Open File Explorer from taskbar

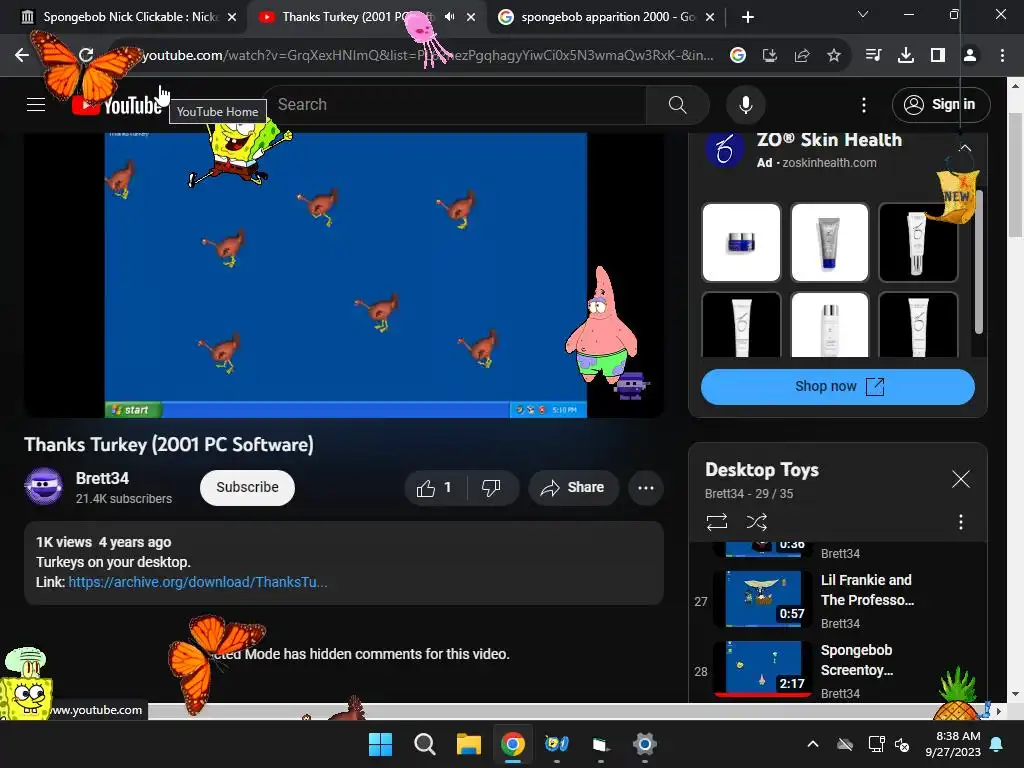(x=468, y=744)
